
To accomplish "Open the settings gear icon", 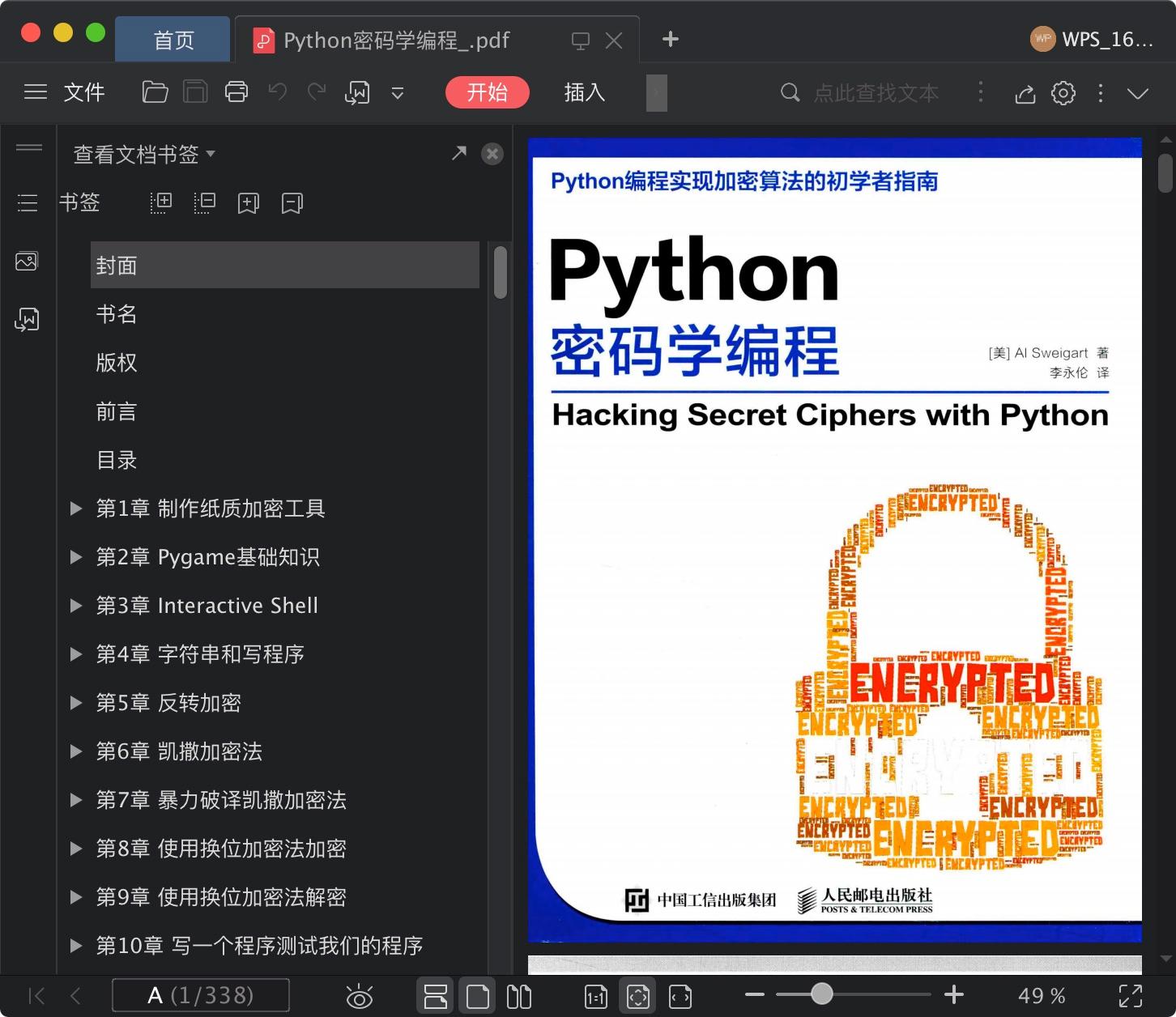I will tap(1063, 93).
